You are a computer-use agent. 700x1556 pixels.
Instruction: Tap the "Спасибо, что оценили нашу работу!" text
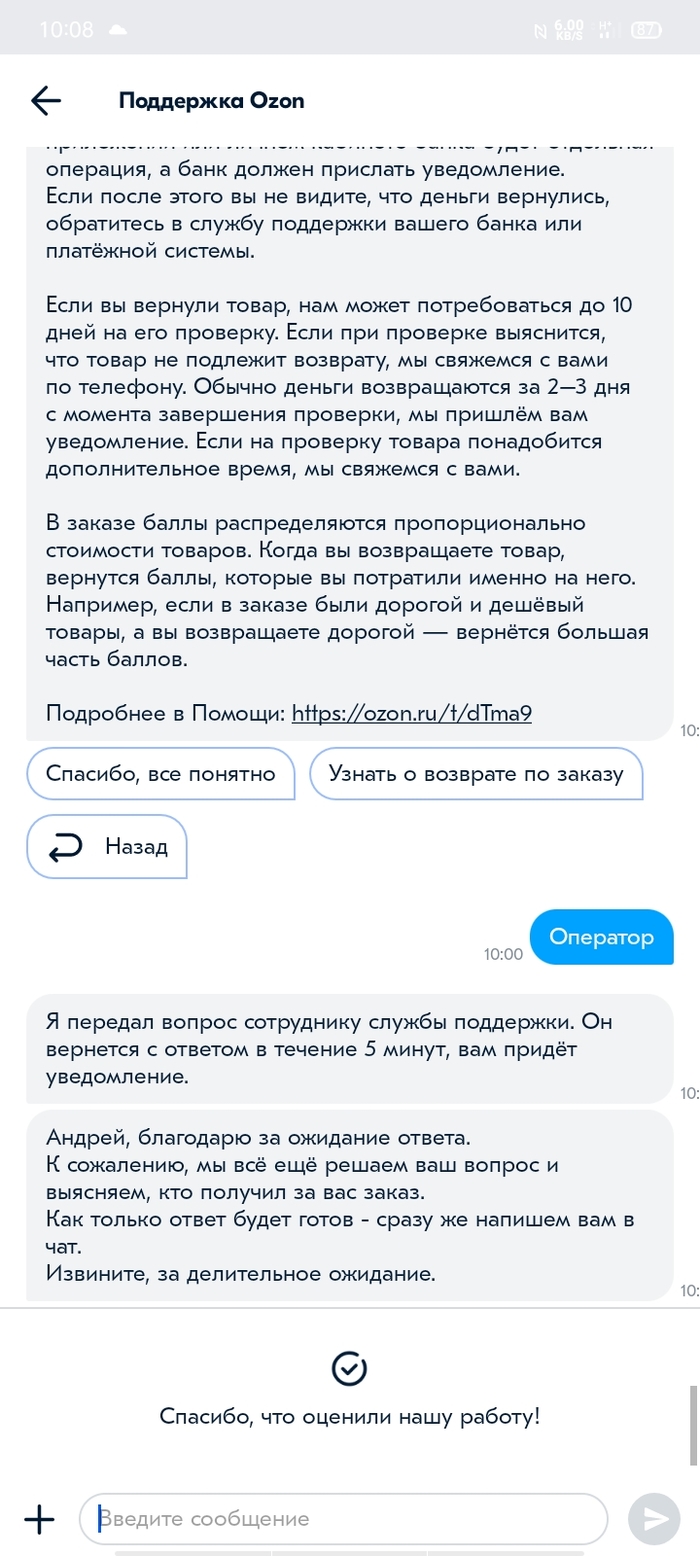click(349, 1416)
